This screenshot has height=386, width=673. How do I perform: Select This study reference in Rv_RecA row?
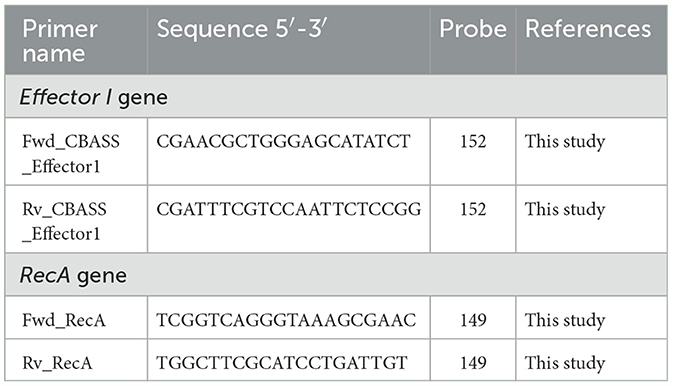click(x=565, y=364)
